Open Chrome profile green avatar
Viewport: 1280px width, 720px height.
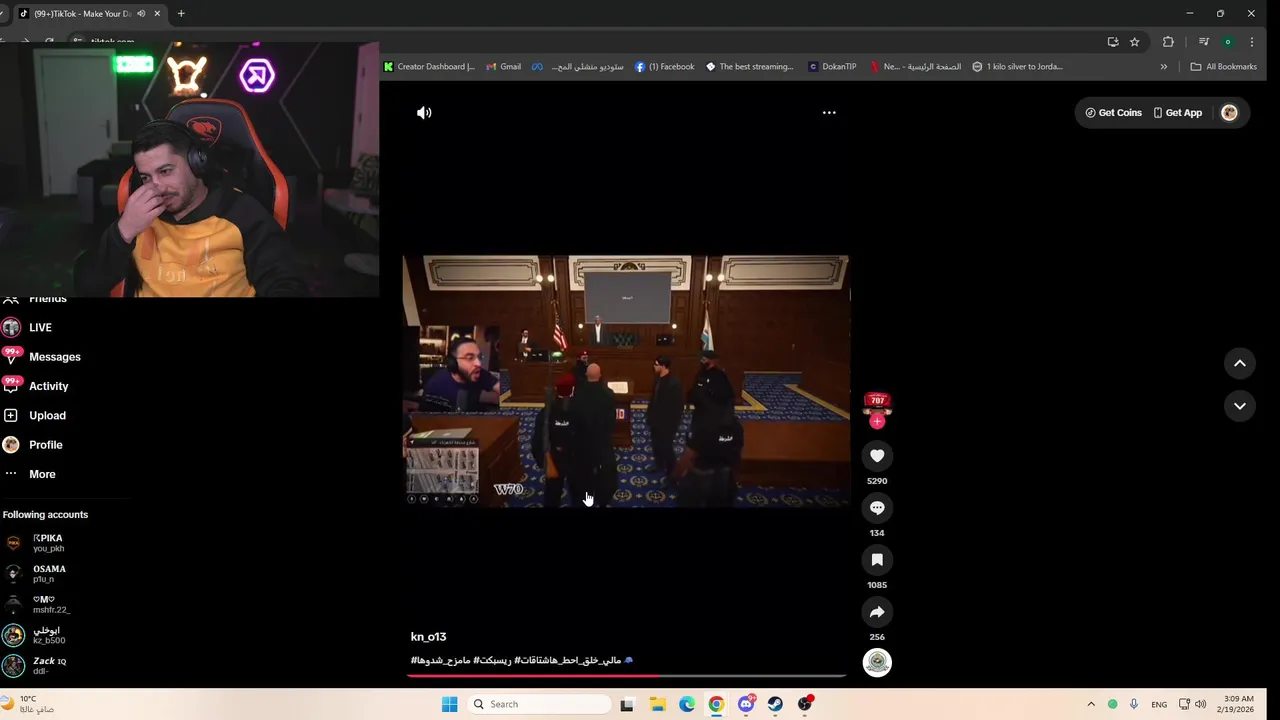pyautogui.click(x=1227, y=42)
